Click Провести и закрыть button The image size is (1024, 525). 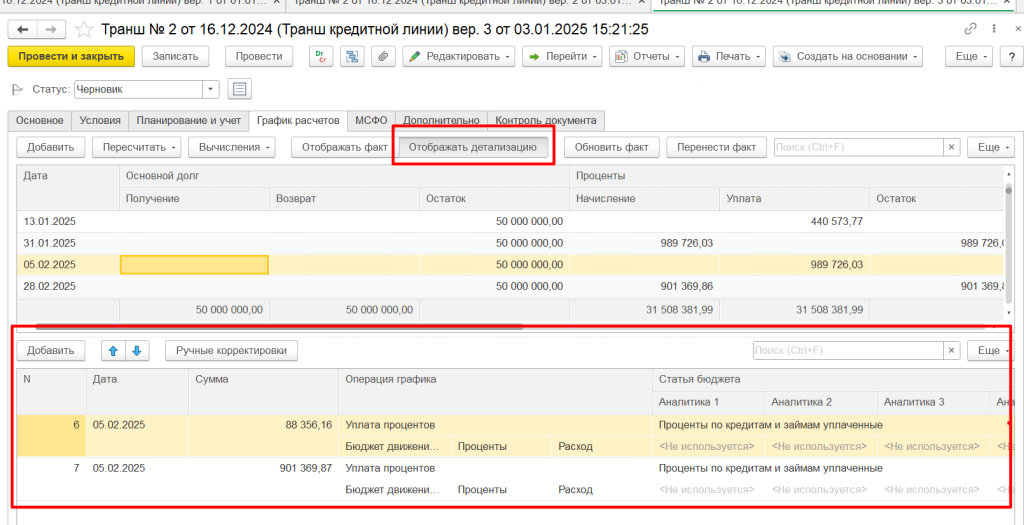coord(71,56)
